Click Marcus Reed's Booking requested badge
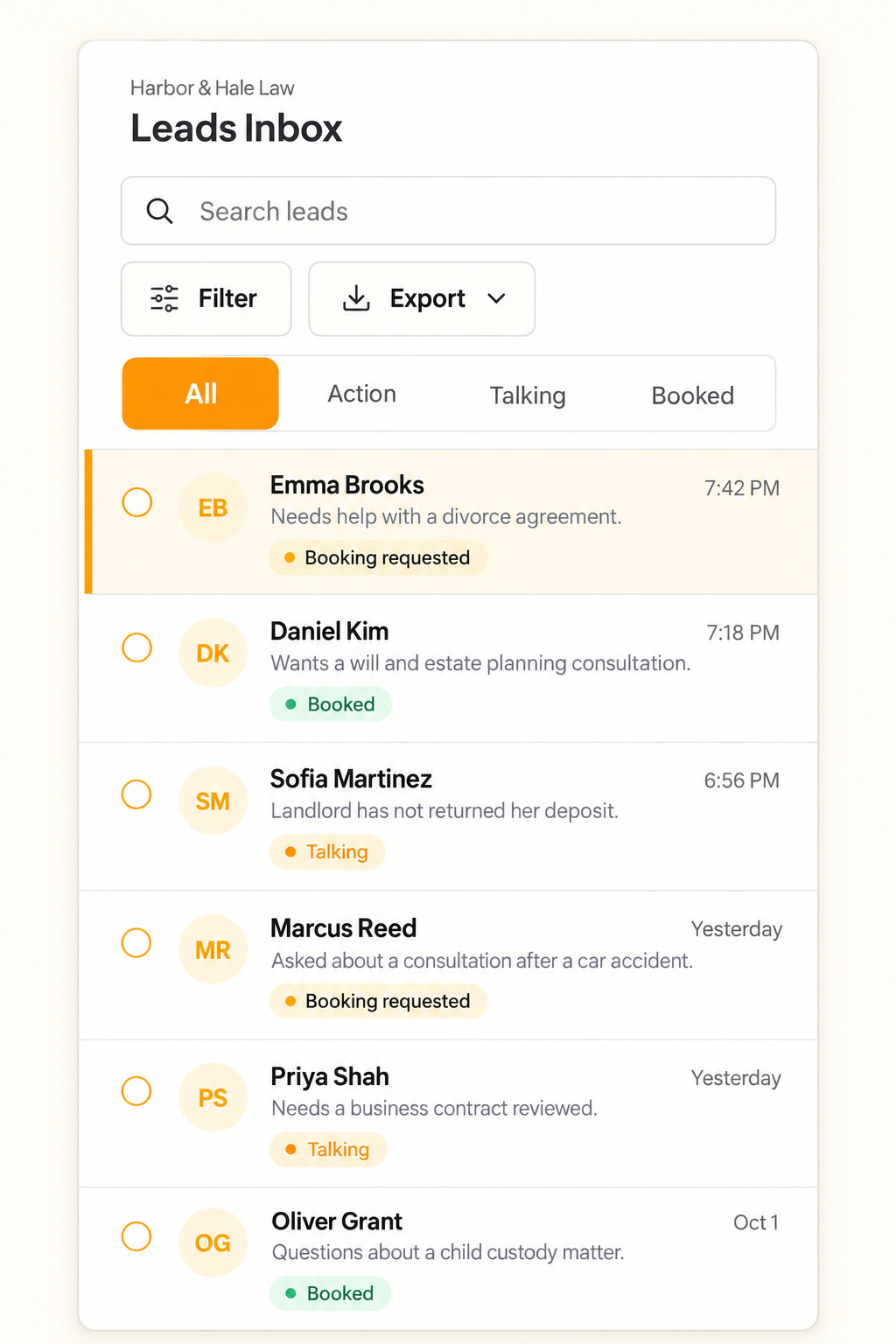Viewport: 896px width, 1344px height. click(x=378, y=1001)
